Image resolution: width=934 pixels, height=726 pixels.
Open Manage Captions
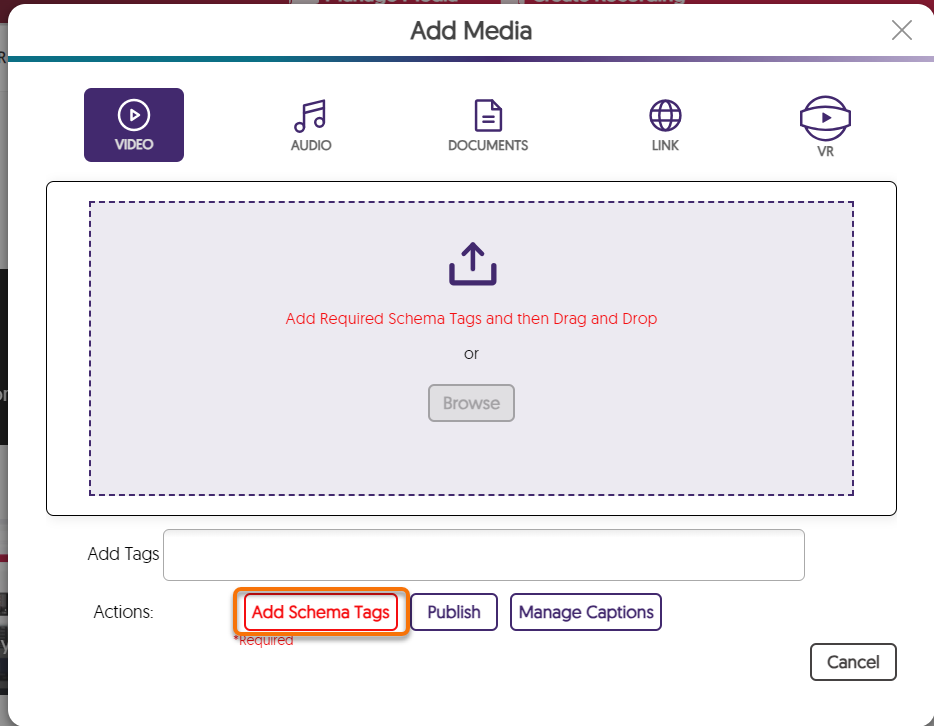(586, 612)
